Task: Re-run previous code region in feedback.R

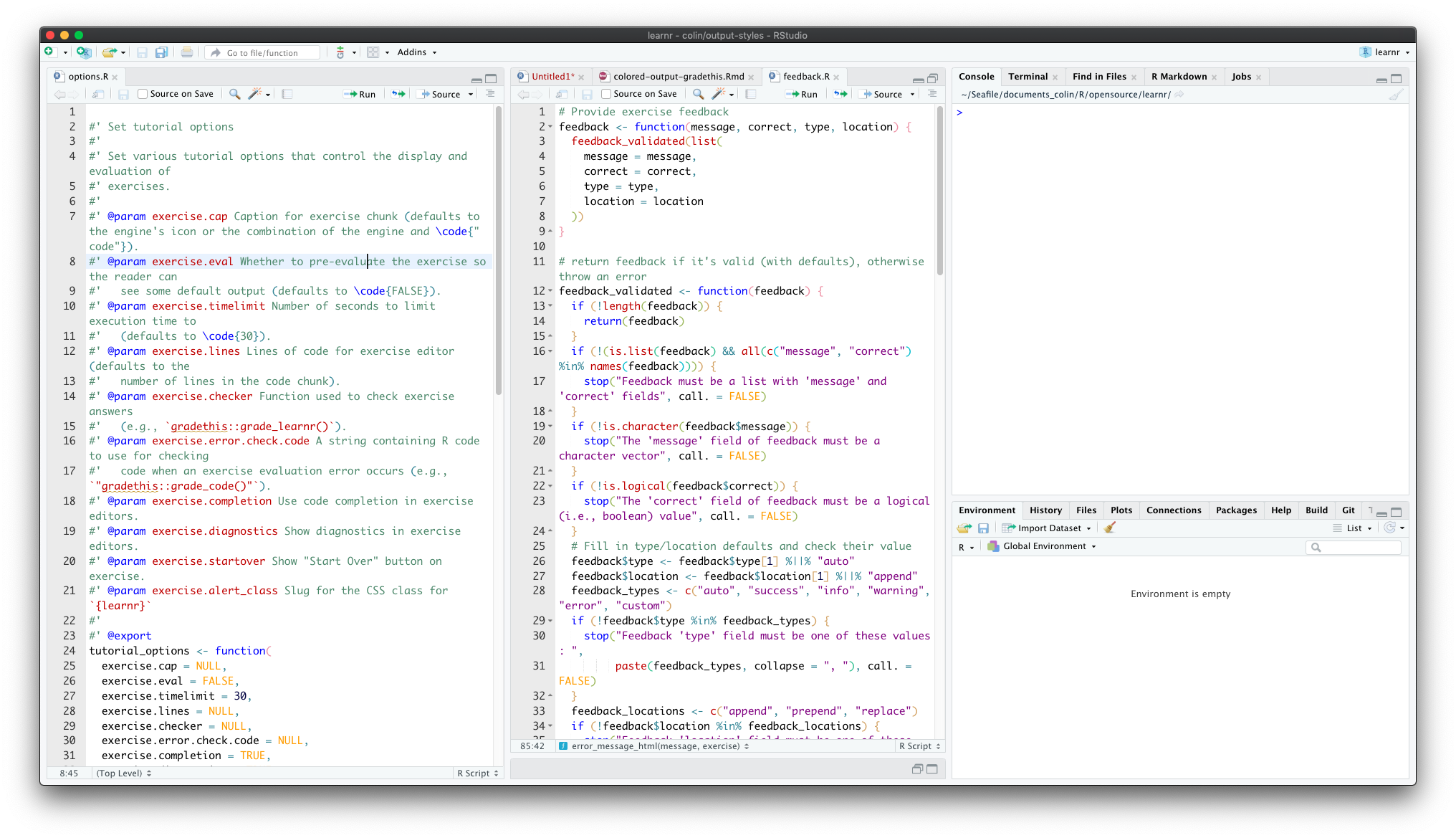Action: tap(839, 94)
